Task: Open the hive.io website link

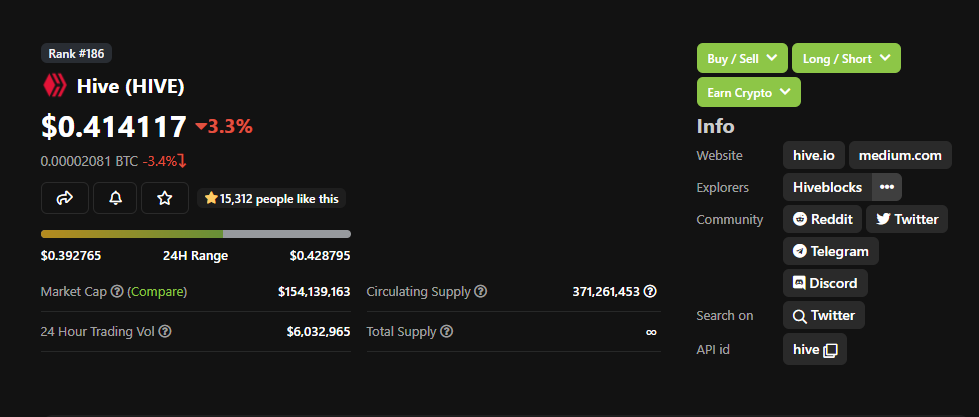Action: tap(814, 155)
